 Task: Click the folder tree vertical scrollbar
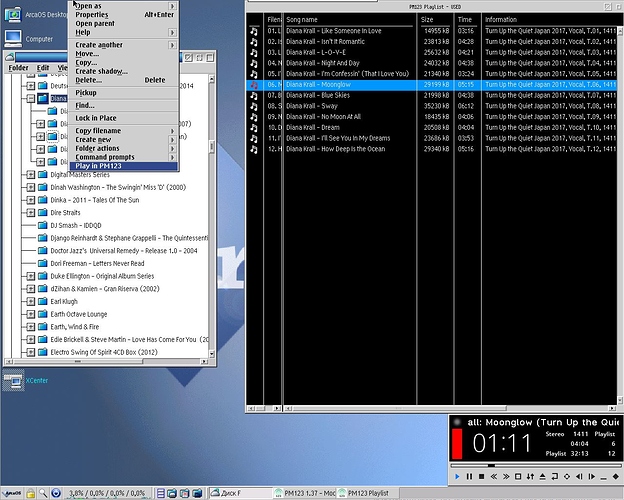click(212, 216)
